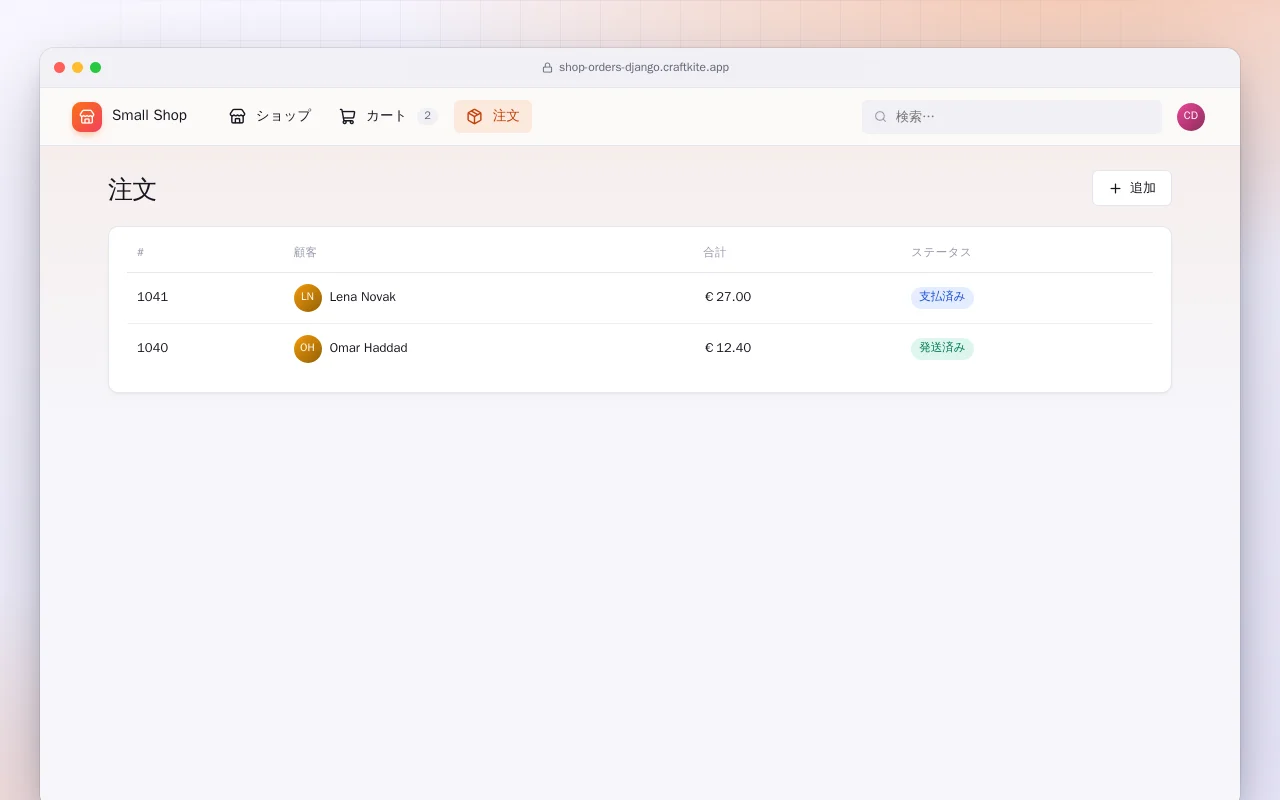Click the 顧客 column header
This screenshot has height=800, width=1280.
(x=305, y=253)
